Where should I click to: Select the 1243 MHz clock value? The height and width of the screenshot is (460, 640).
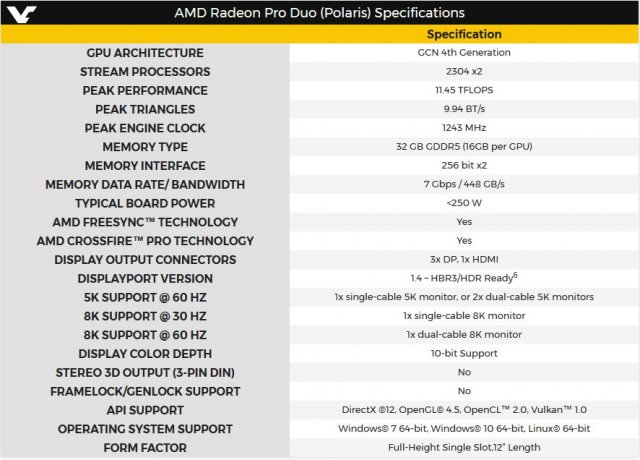click(463, 128)
